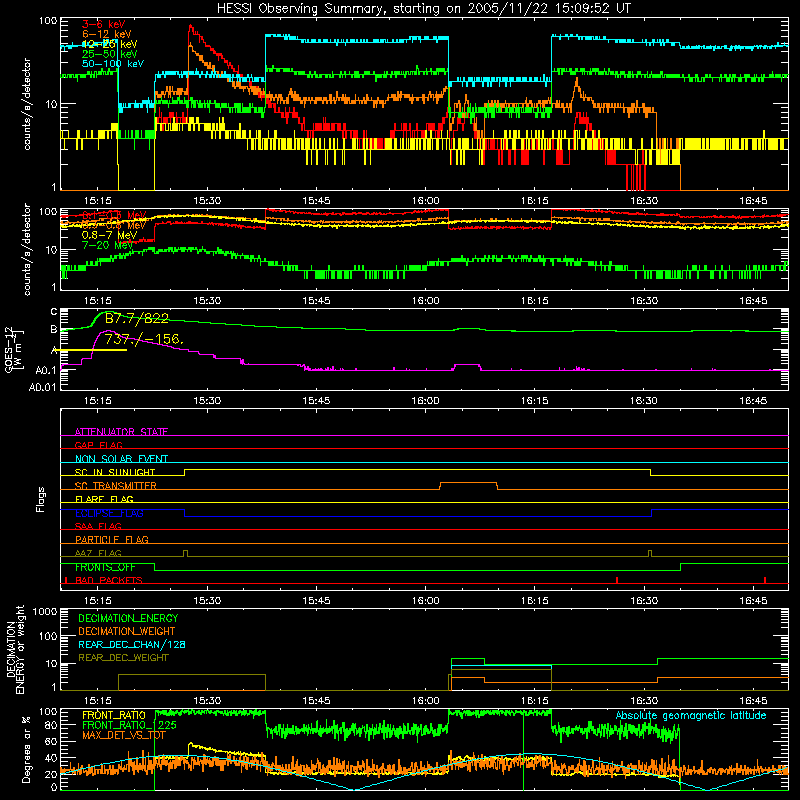Click the A0.01 level label on GOES axis
This screenshot has height=800, width=800.
tap(43, 387)
